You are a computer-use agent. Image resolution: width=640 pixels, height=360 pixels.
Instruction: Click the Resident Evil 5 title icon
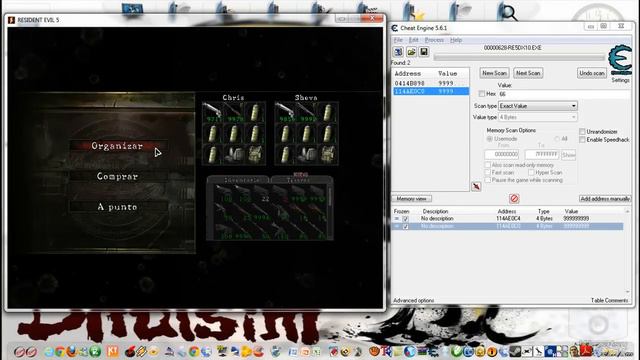click(x=11, y=20)
